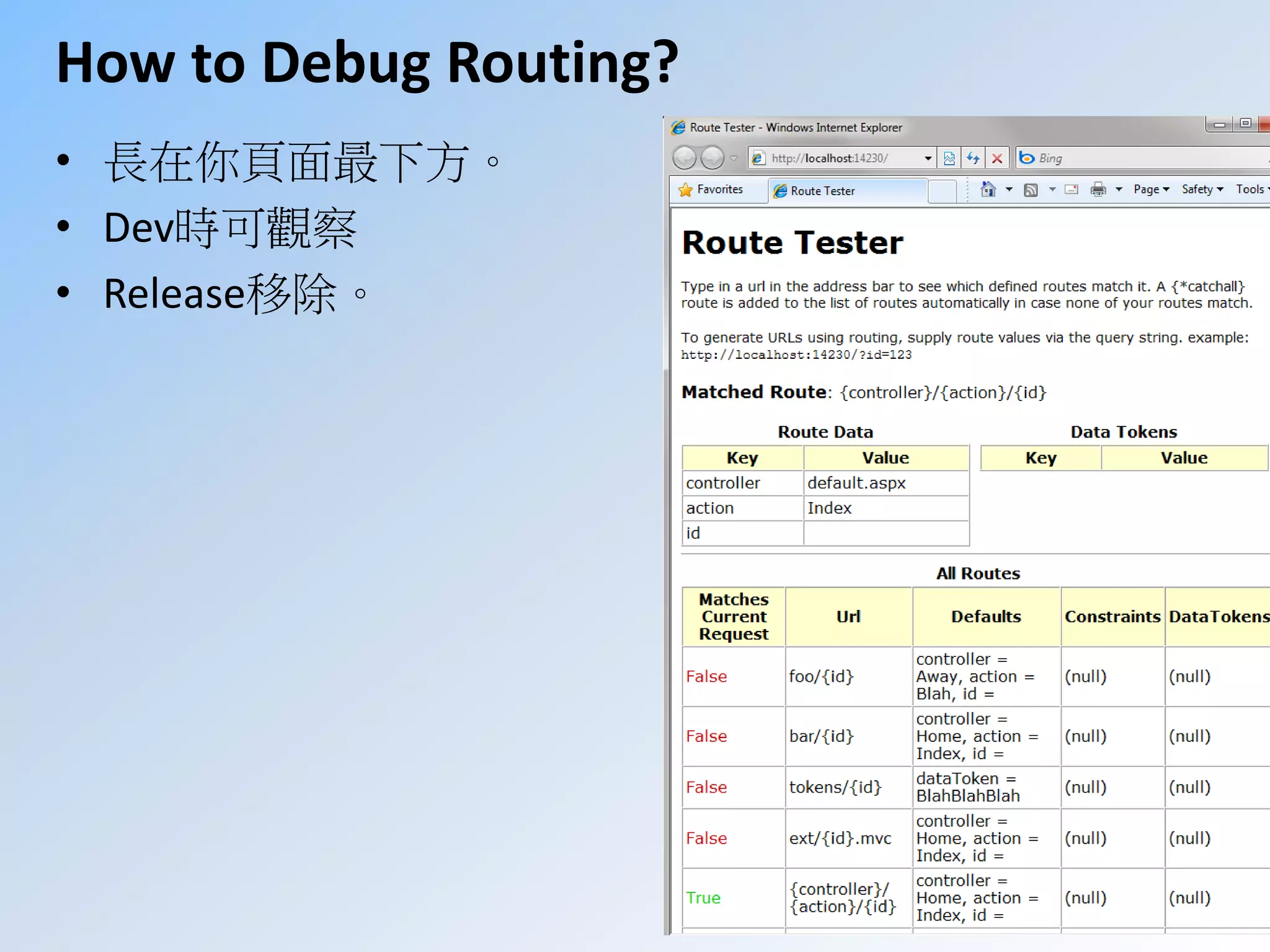Expand the Home button dropdown arrow
This screenshot has height=952, width=1270.
click(1009, 189)
